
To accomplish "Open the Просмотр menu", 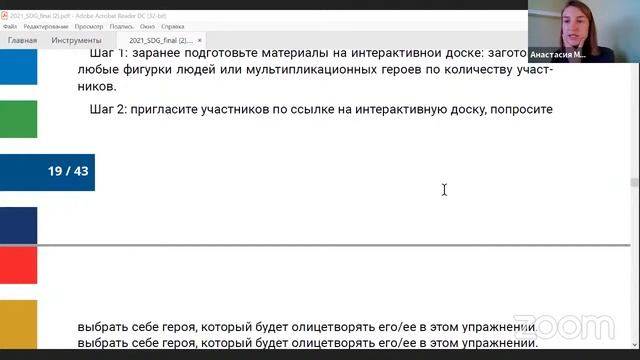I will point(89,27).
